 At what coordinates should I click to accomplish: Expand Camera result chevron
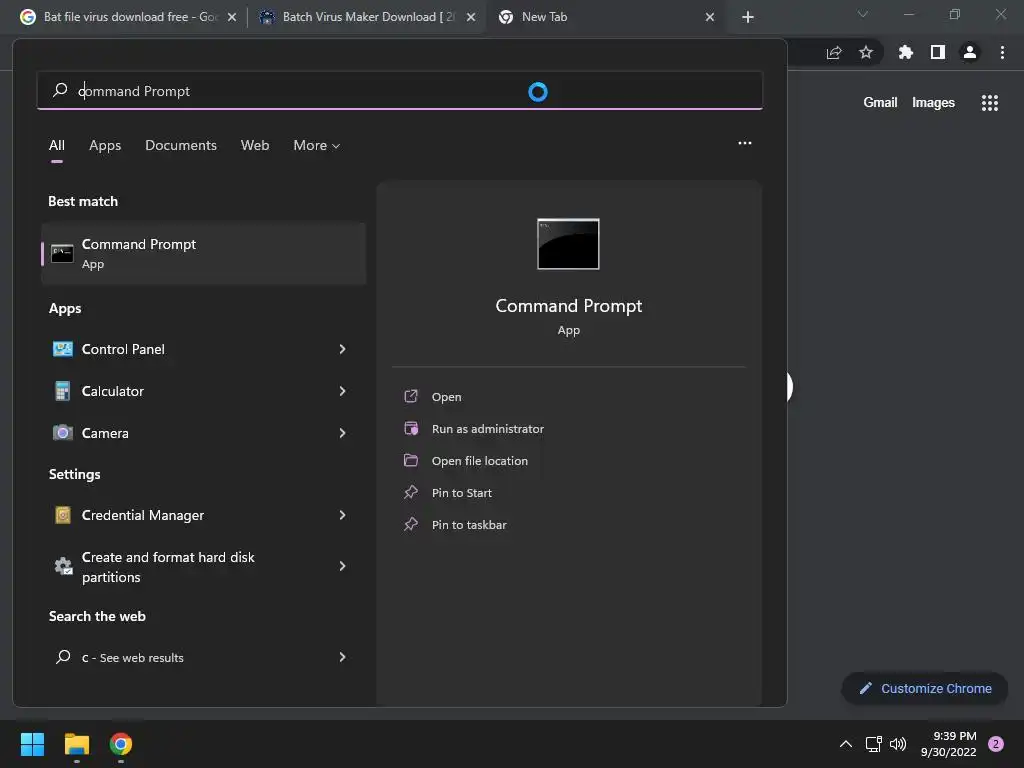tap(342, 433)
